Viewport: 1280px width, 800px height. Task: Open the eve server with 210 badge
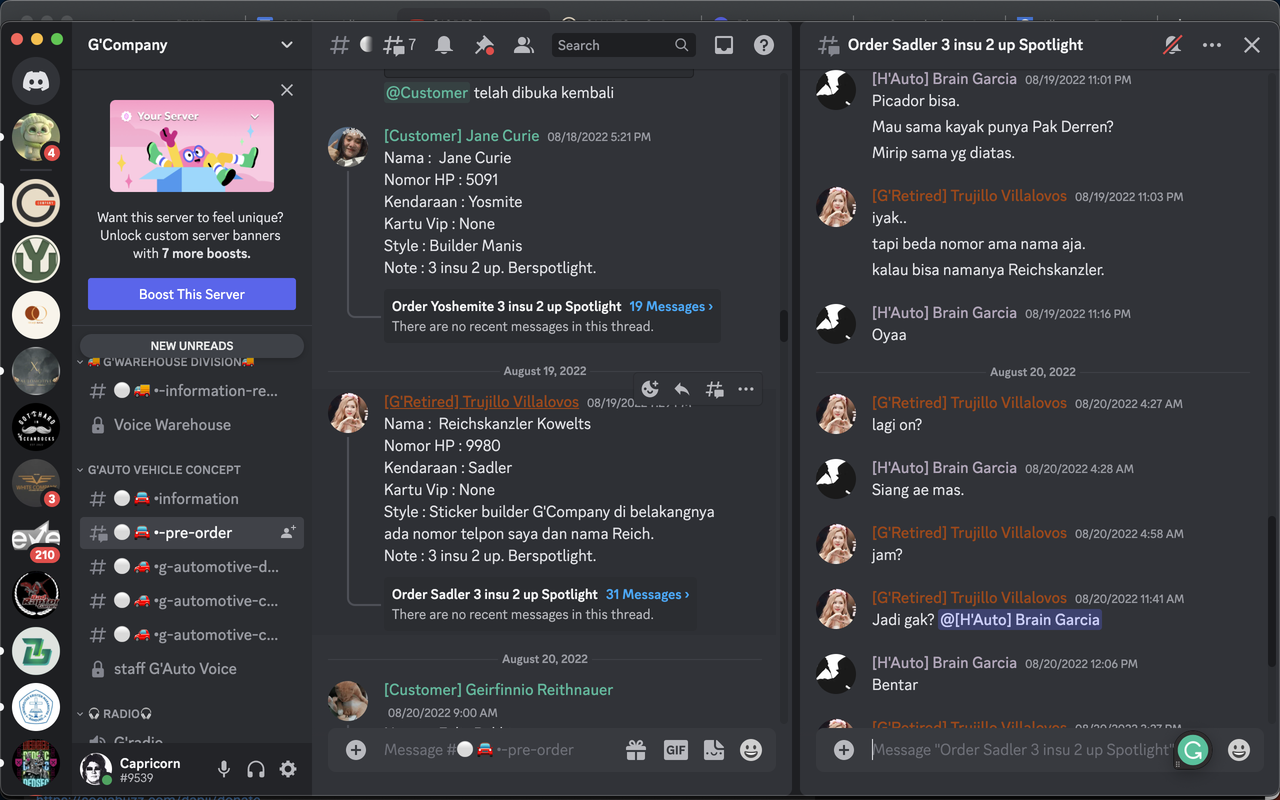pos(36,539)
